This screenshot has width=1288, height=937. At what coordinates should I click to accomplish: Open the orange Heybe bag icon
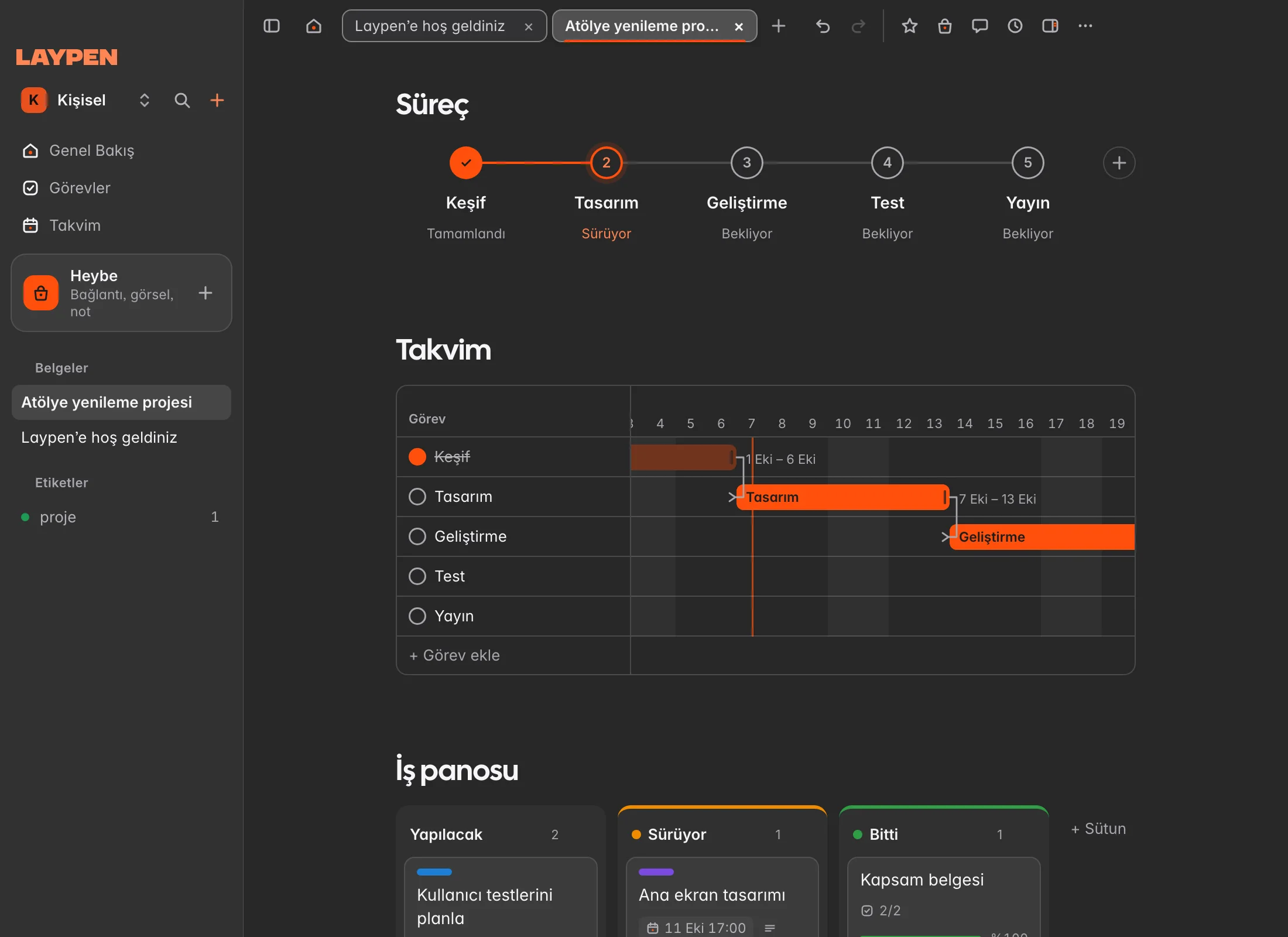click(41, 293)
